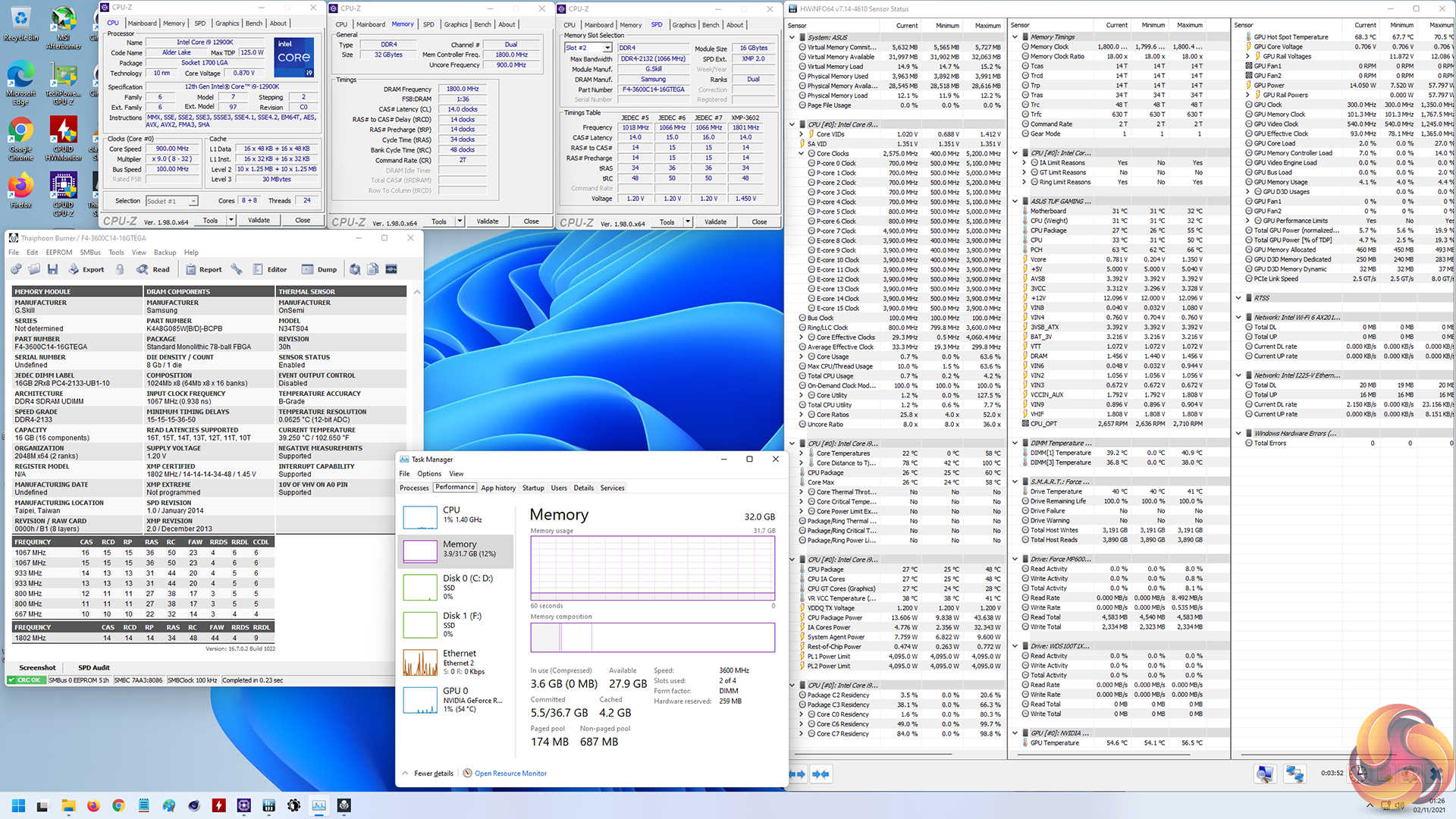Click HWiNFO expand columns arrows icon

click(797, 774)
